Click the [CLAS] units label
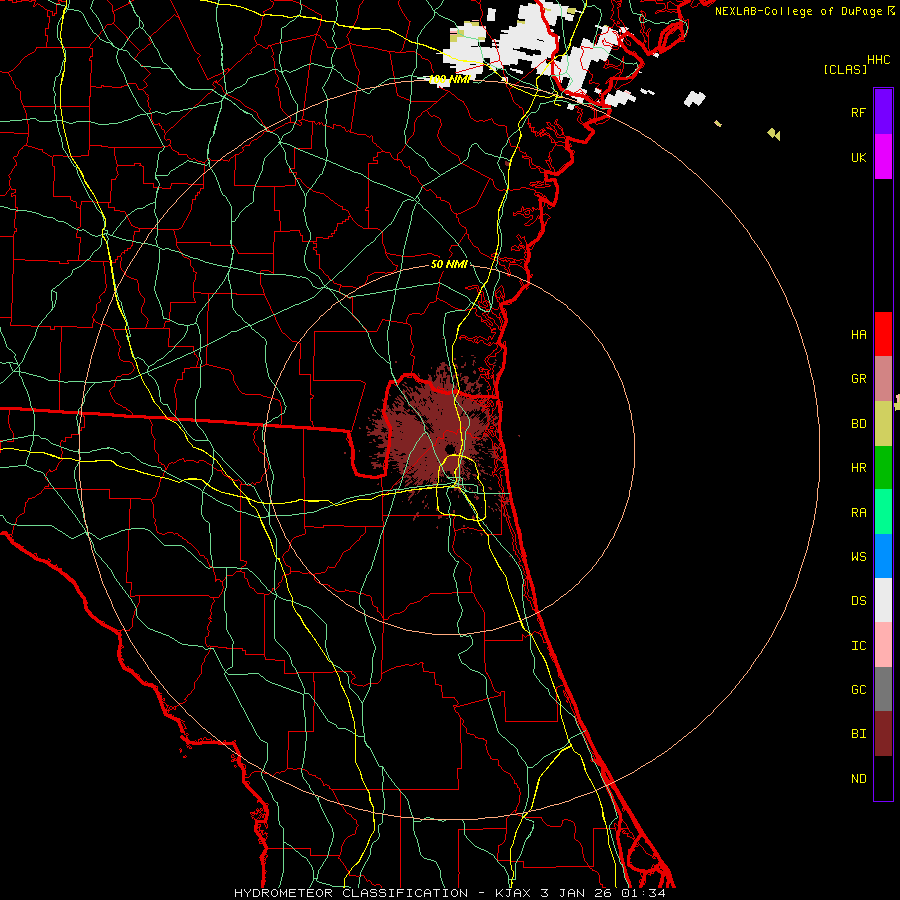Viewport: 900px width, 900px height. [845, 69]
